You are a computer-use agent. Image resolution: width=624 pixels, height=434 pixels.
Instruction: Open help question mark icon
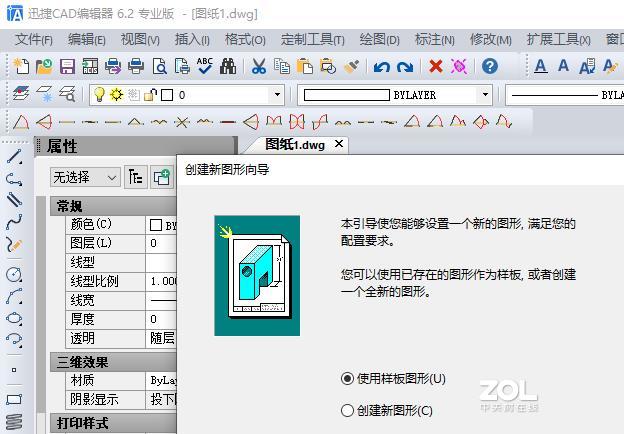tap(490, 66)
